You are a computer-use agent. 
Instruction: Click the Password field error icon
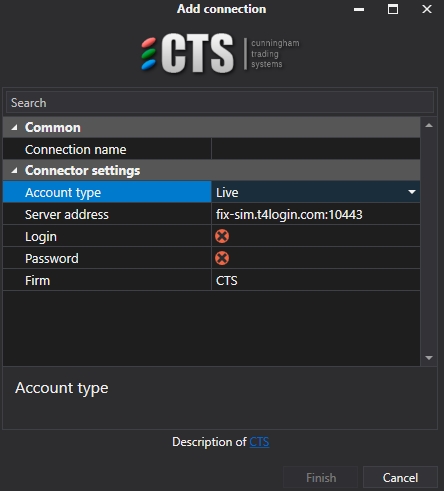click(222, 258)
